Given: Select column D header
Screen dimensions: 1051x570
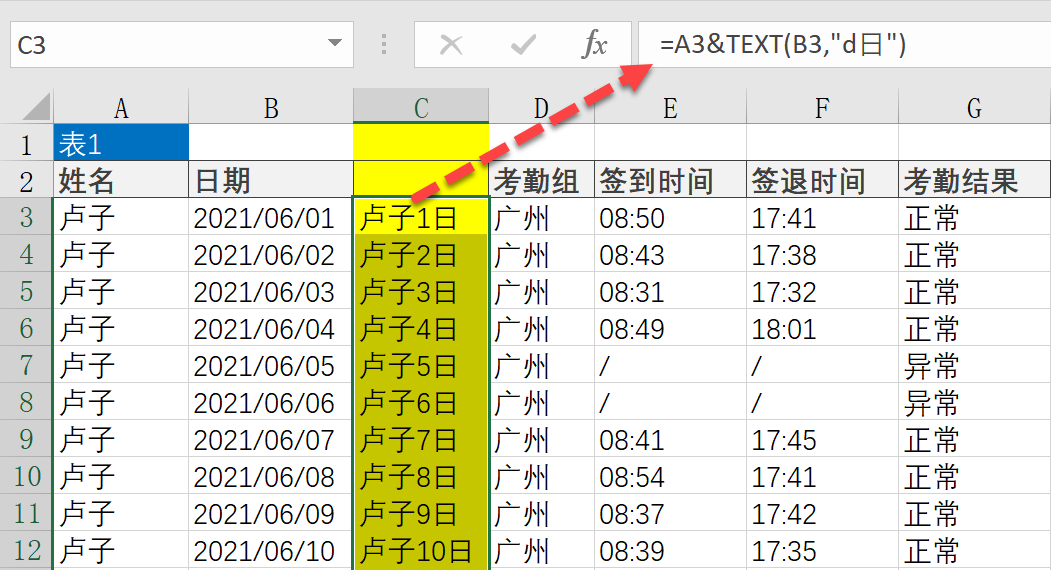Looking at the screenshot, I should 542,107.
